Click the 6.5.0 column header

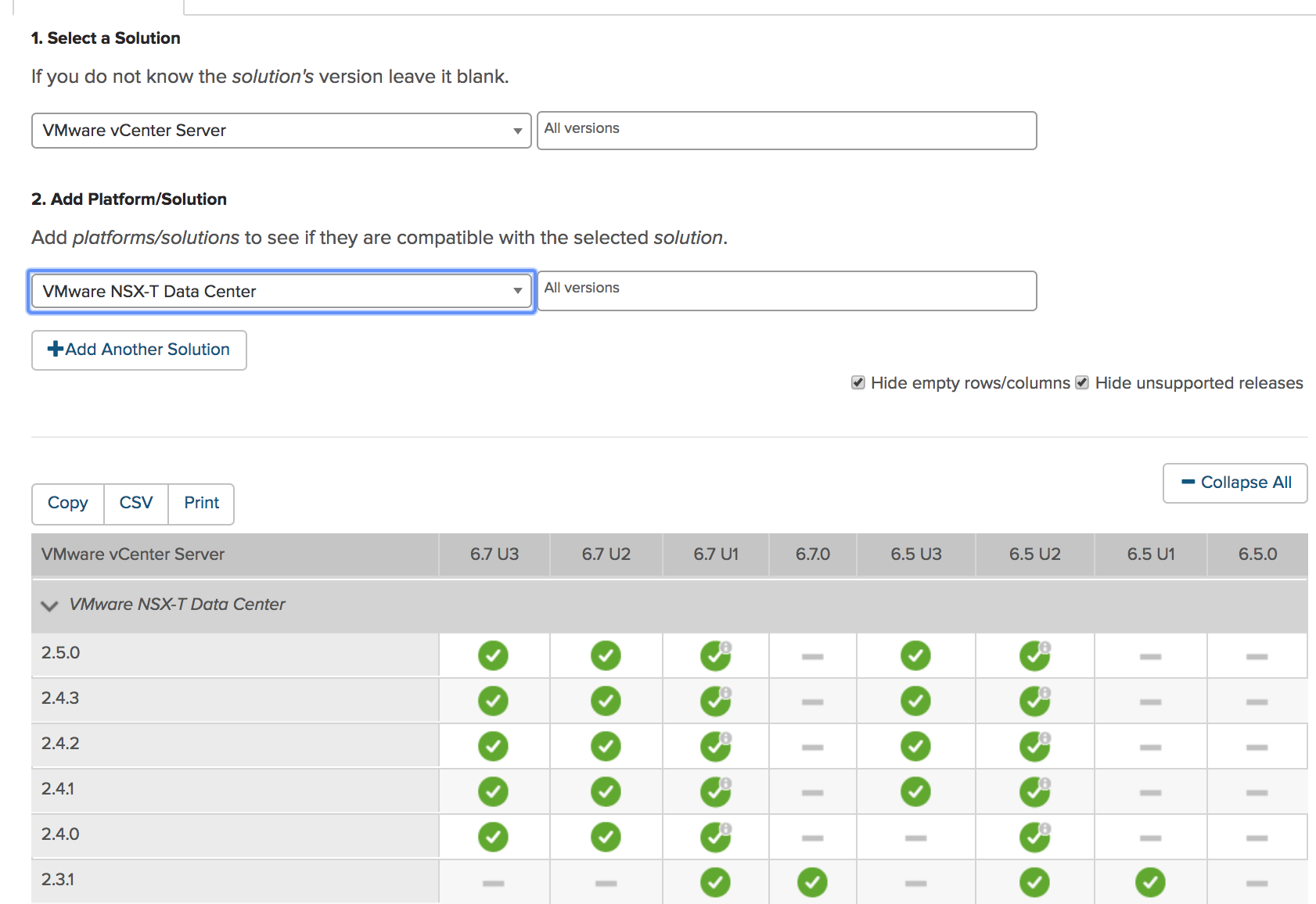(x=1257, y=554)
